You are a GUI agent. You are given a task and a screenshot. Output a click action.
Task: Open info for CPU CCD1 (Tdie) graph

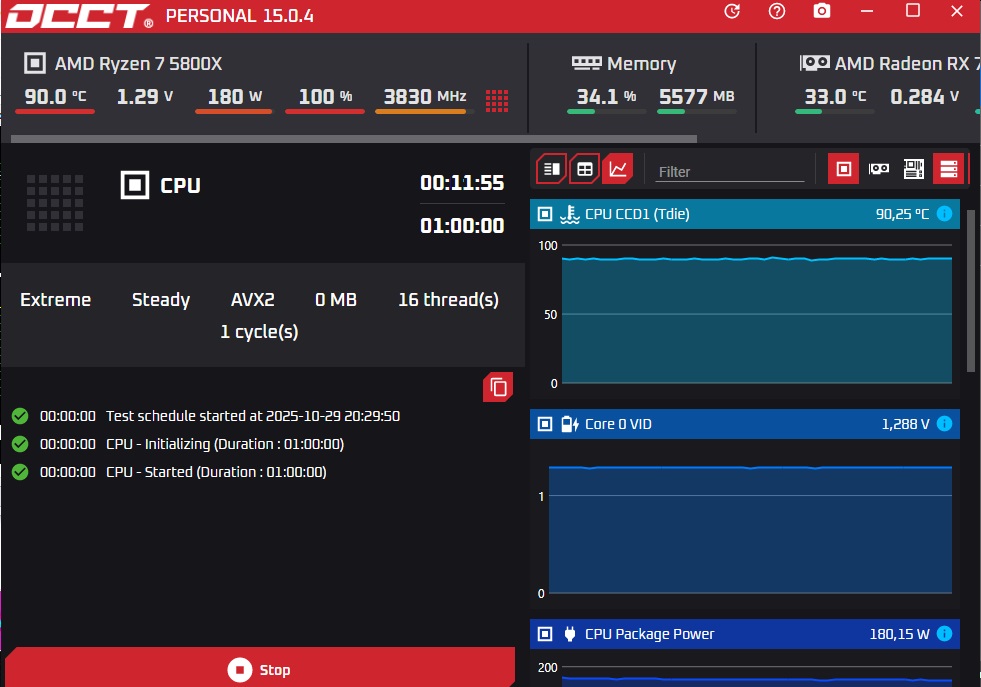click(944, 214)
